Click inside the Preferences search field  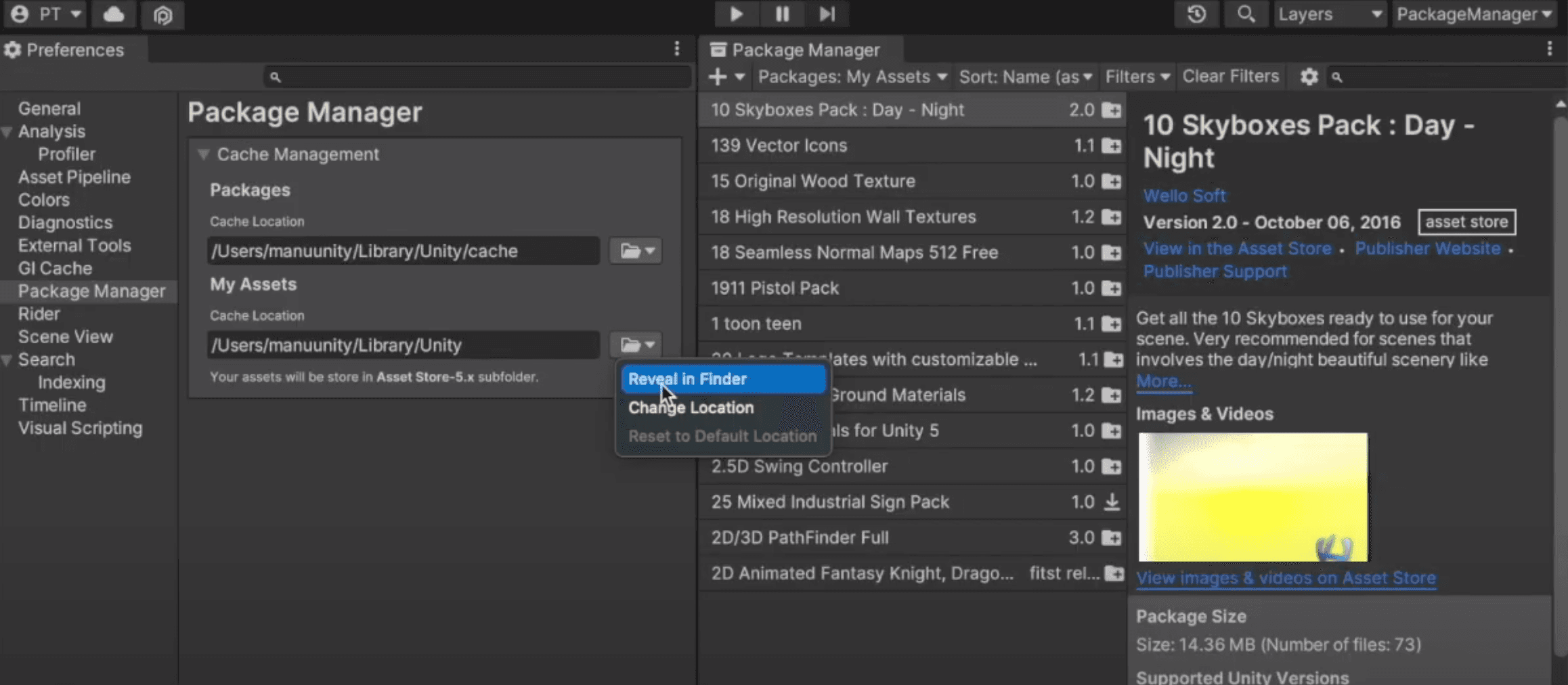pyautogui.click(x=474, y=76)
